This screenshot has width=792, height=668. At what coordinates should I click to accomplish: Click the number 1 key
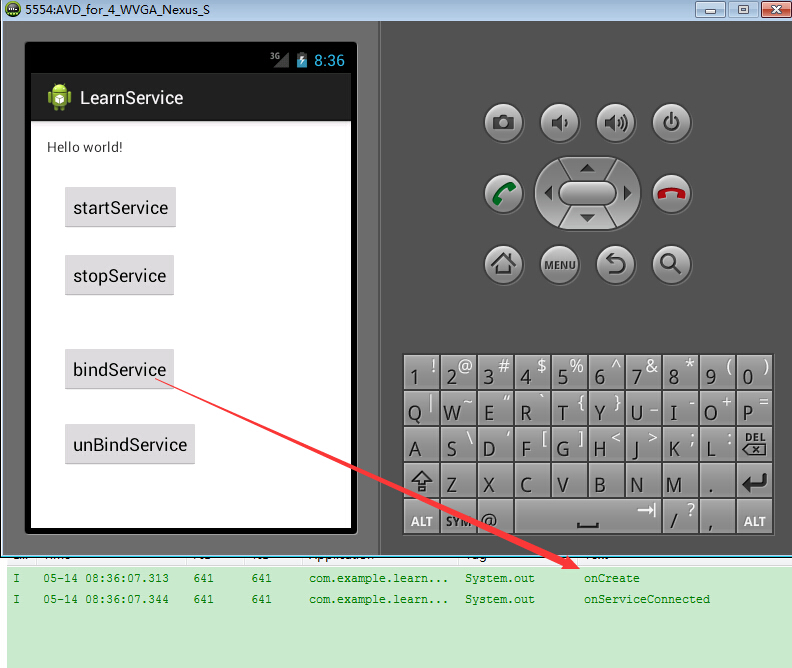[422, 372]
